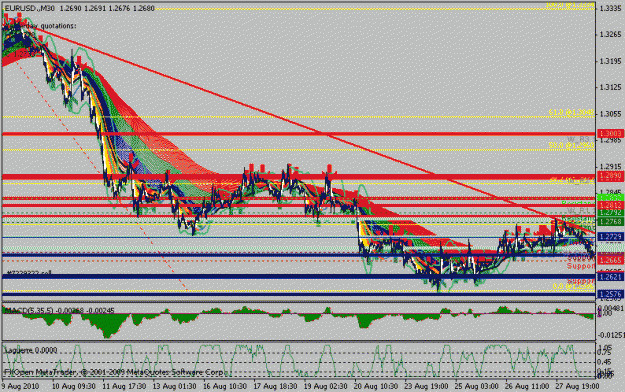Click the 61.8 @1.3048 Fibonacci label

(x=572, y=113)
